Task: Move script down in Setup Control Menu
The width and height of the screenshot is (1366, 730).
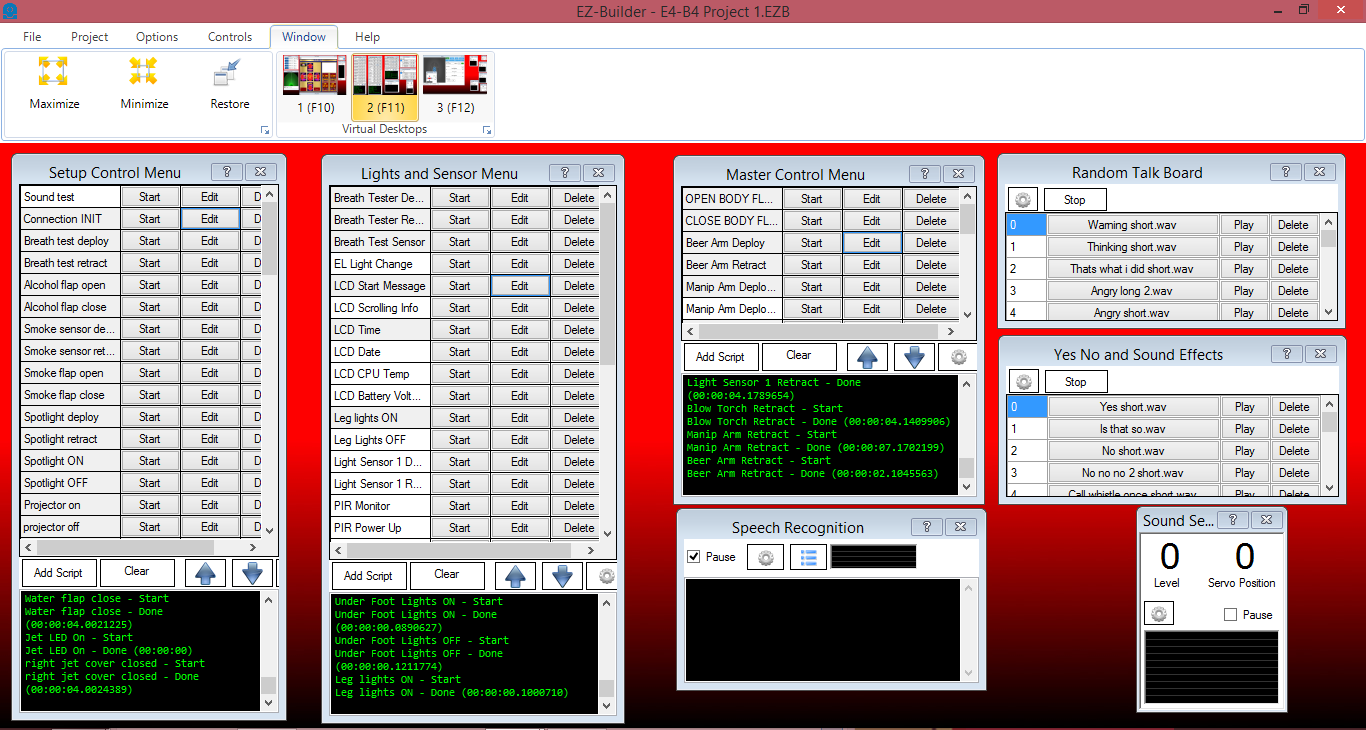Action: click(253, 573)
